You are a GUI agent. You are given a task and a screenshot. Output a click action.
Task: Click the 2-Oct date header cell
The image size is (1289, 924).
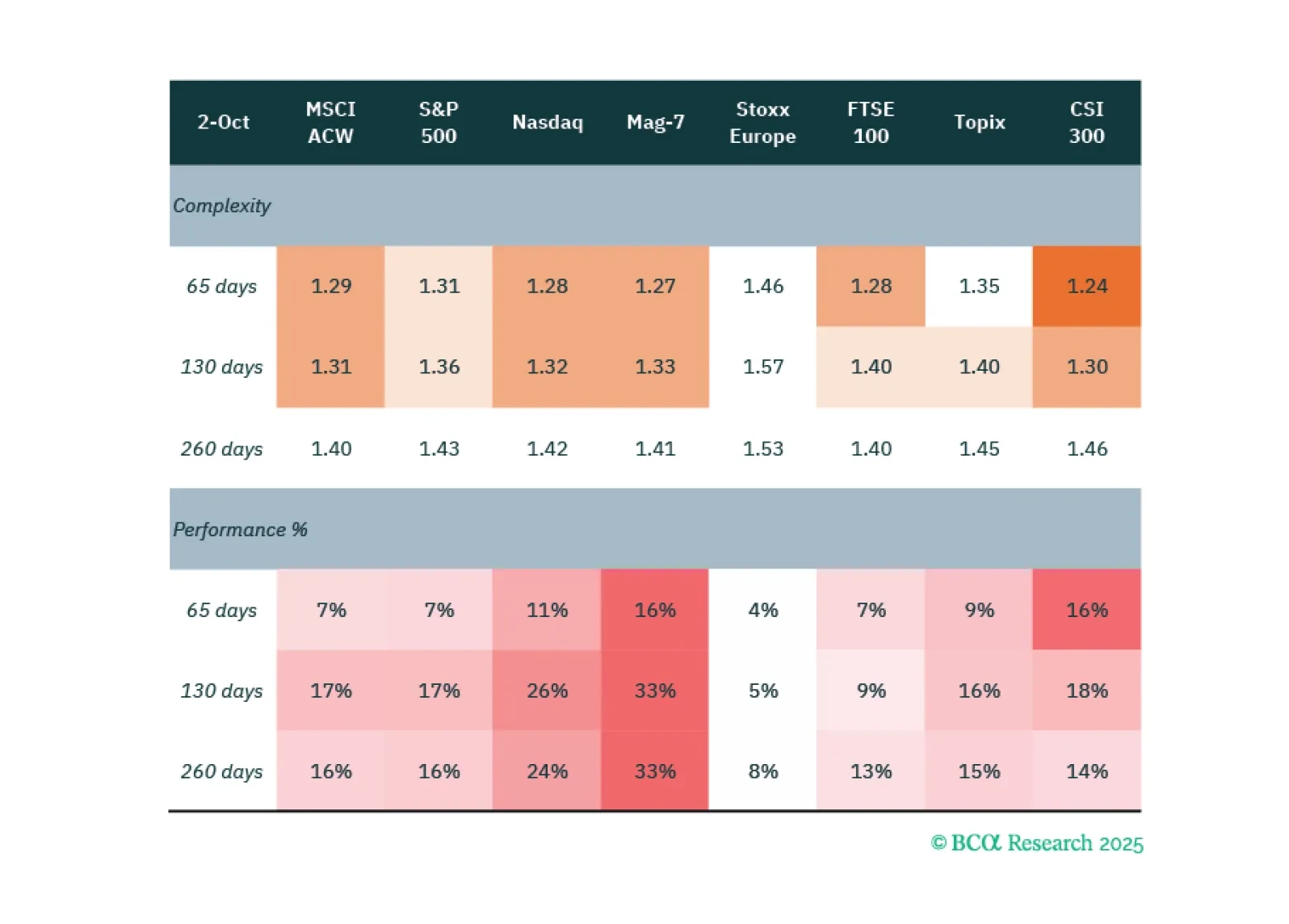click(x=223, y=123)
